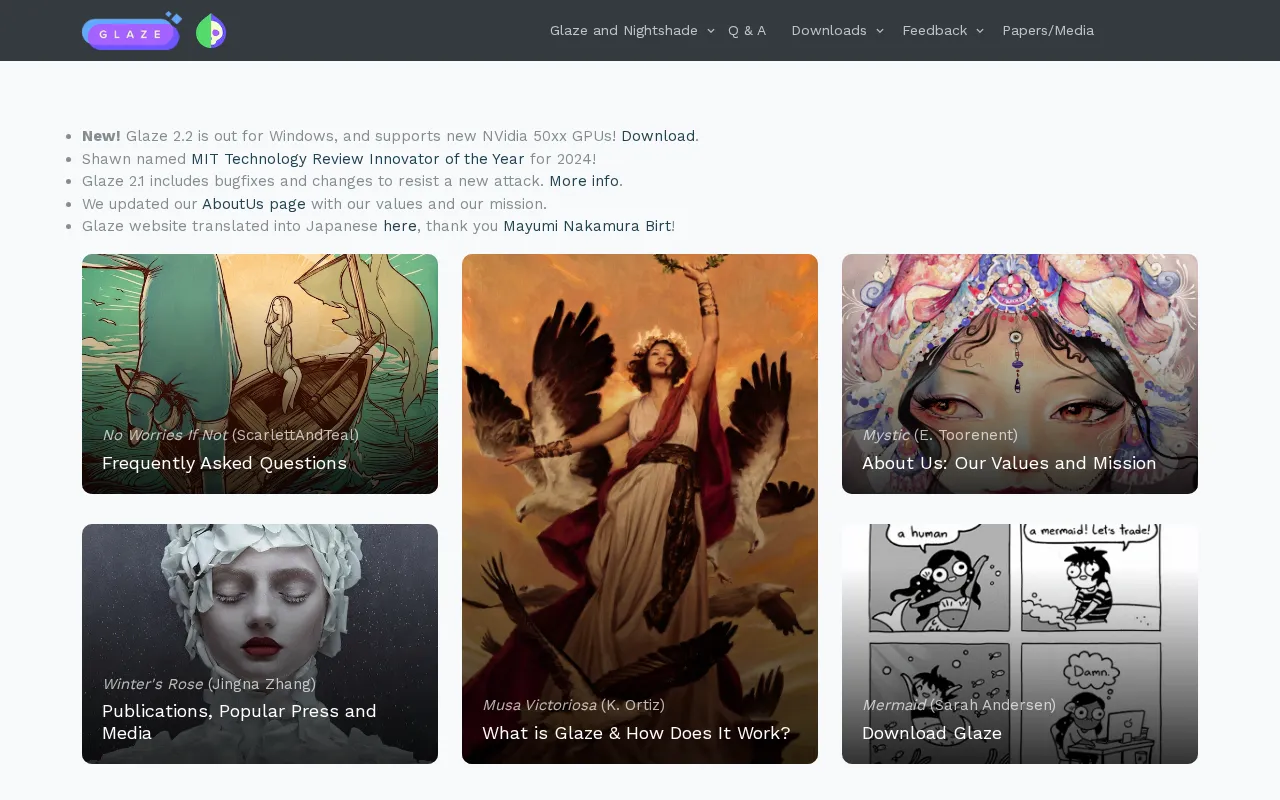The width and height of the screenshot is (1280, 800).
Task: Click the Musa Victoriosa (K. Ortiz) caption
Action: 573,705
